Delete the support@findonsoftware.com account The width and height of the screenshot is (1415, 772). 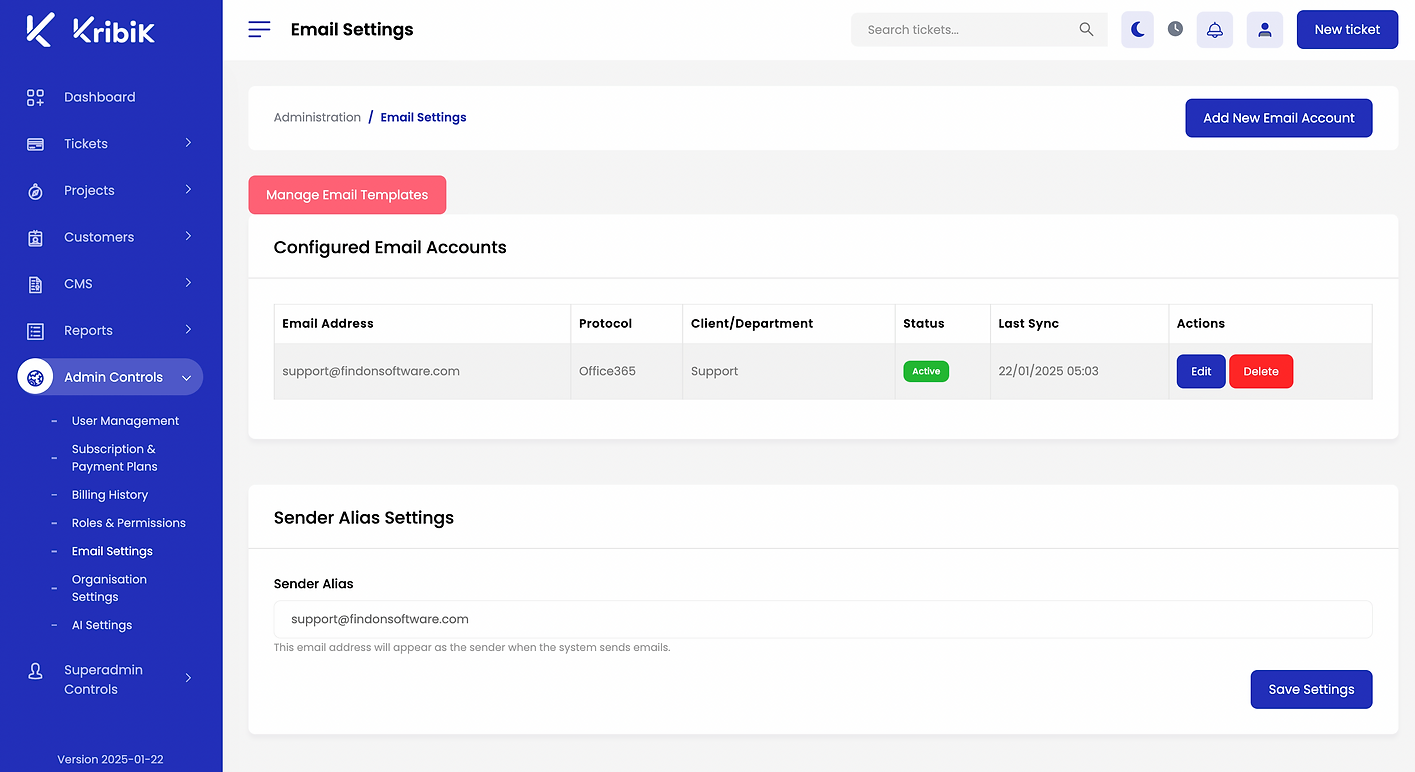tap(1261, 371)
